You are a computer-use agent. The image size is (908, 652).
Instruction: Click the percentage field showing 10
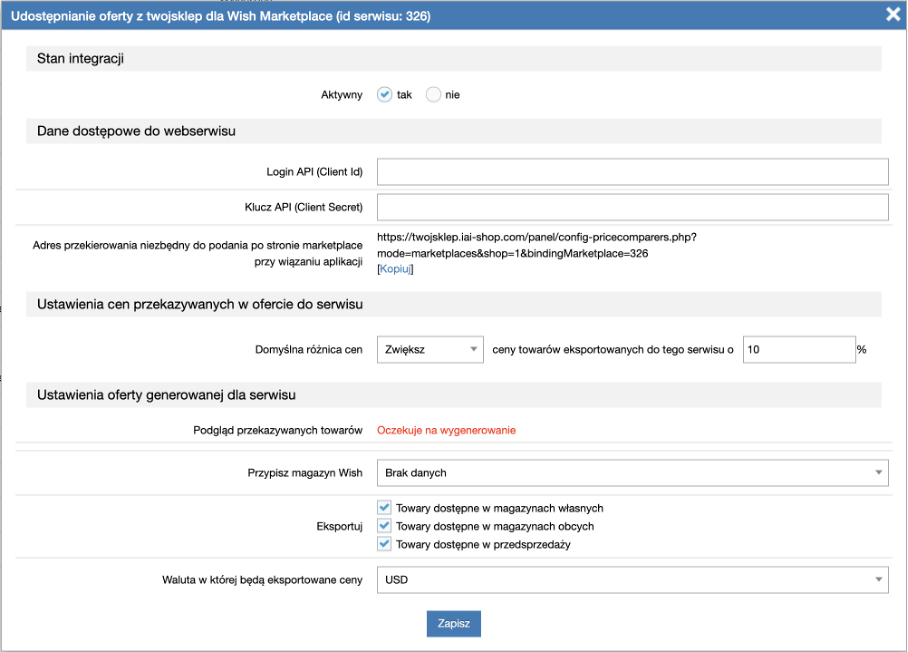[x=797, y=350]
